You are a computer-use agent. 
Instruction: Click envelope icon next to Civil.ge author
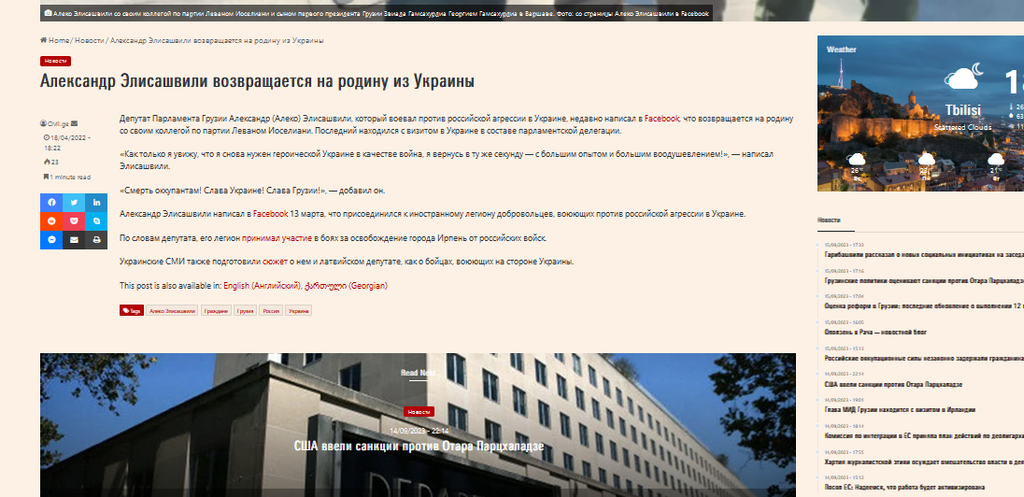click(x=74, y=123)
